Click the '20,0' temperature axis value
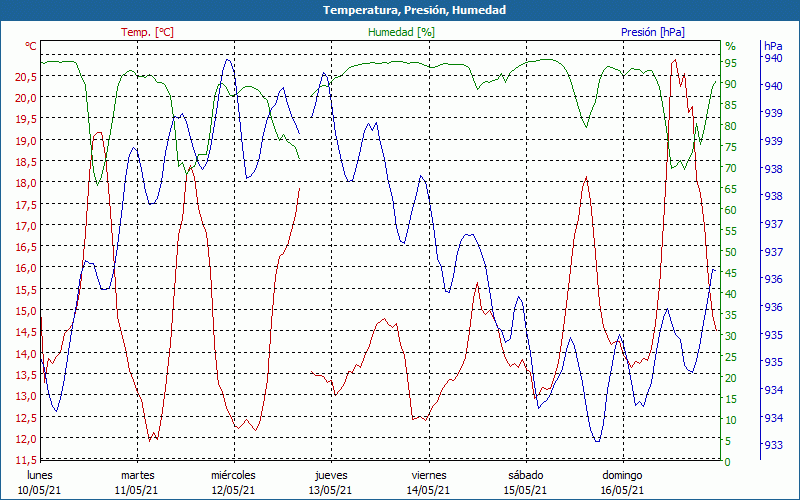800x500 pixels. pos(26,98)
